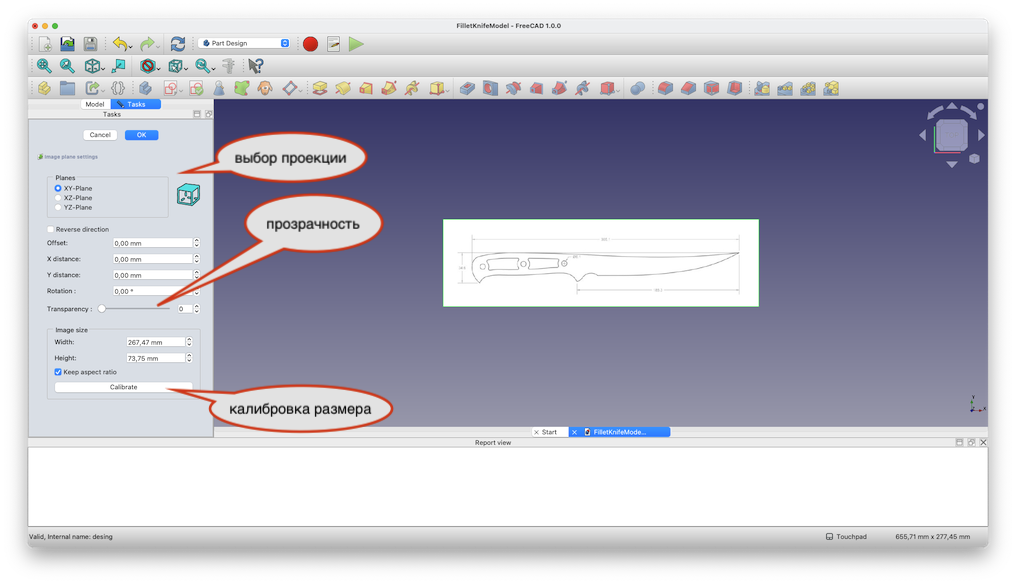This screenshot has width=1016, height=584.
Task: Switch to the Model tab
Action: pos(95,104)
